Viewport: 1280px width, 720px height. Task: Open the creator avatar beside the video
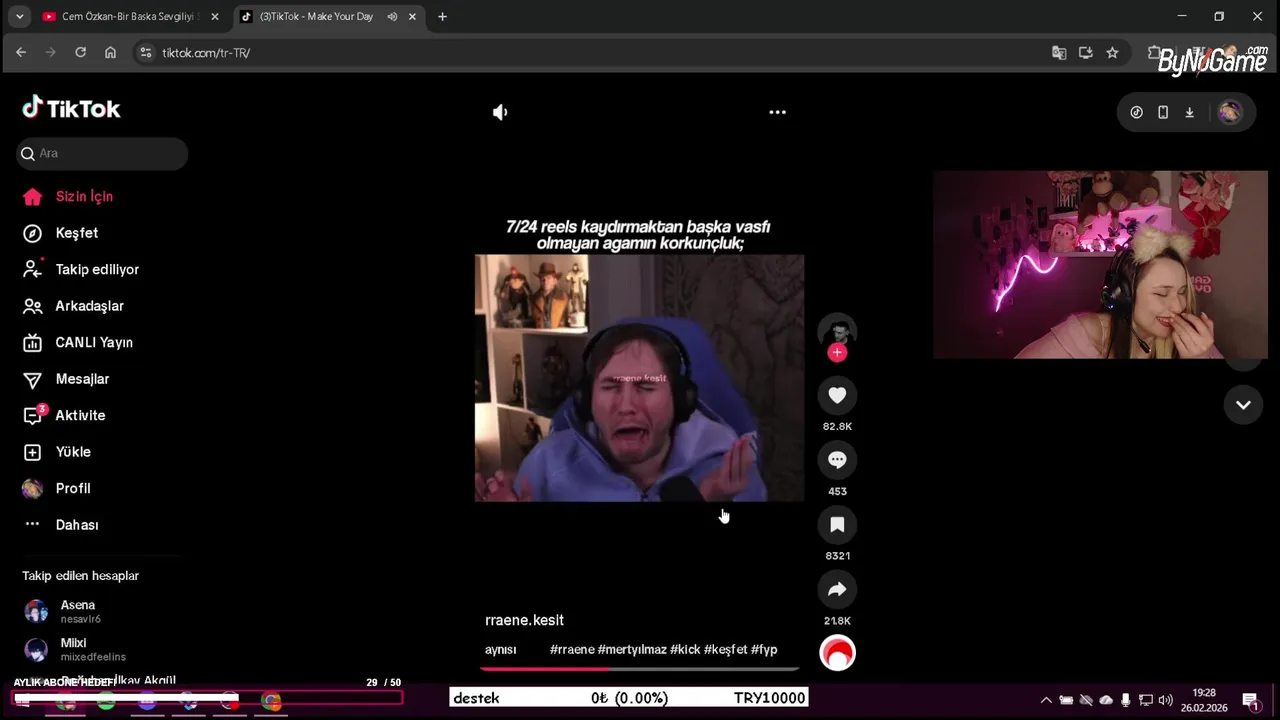(837, 332)
